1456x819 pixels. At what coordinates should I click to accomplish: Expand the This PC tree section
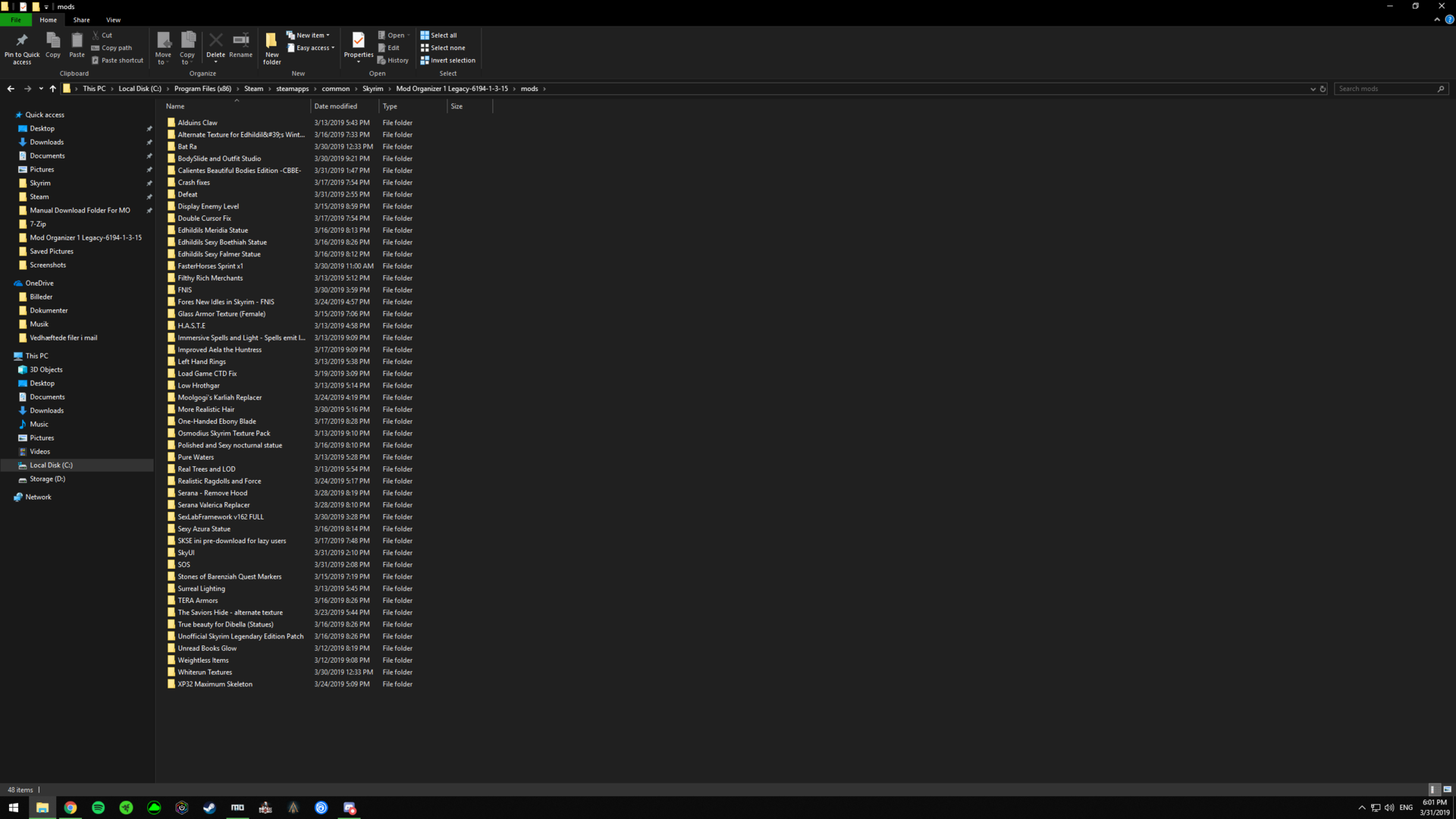pyautogui.click(x=7, y=355)
